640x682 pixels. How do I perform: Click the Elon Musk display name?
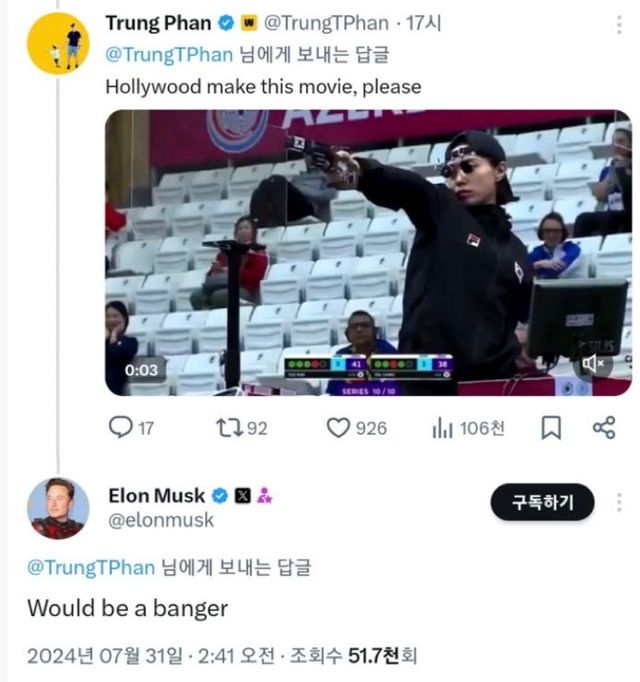pos(157,495)
